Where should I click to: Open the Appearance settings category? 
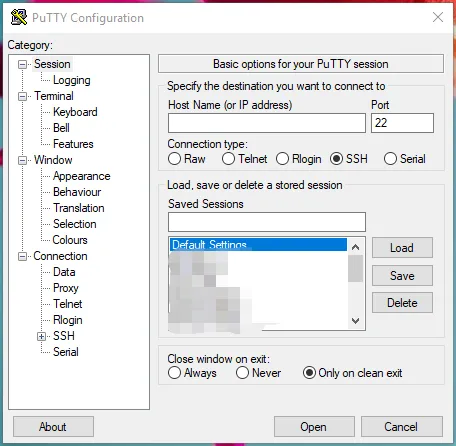(82, 176)
